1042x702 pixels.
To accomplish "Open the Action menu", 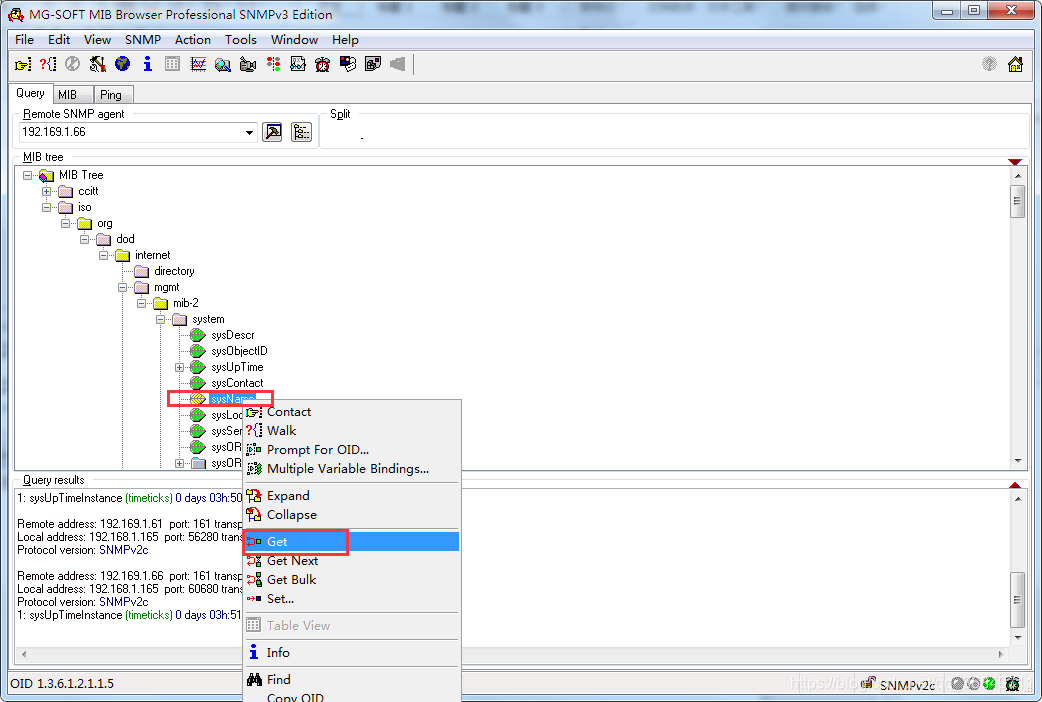I will (193, 40).
